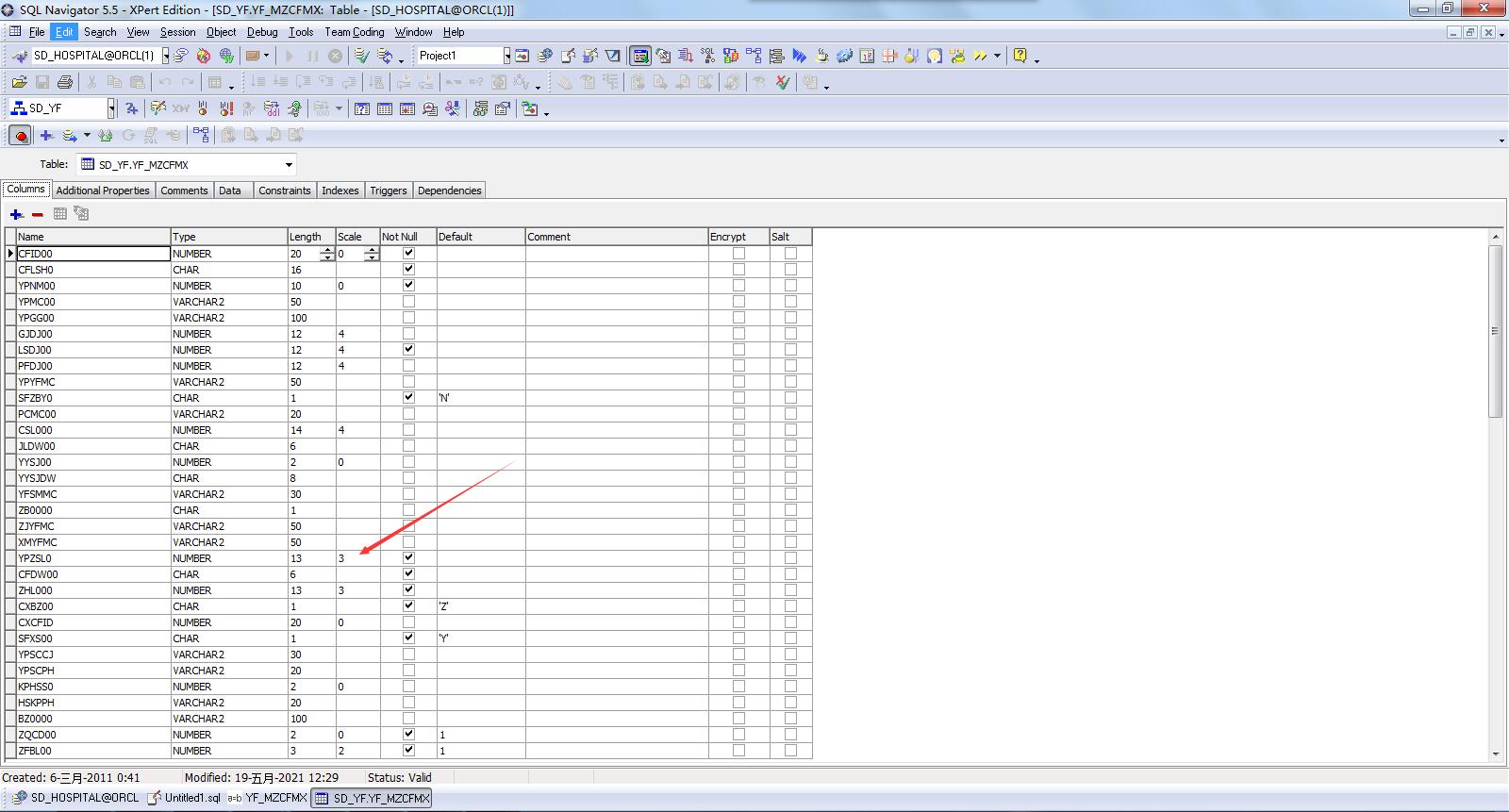This screenshot has height=812, width=1509.
Task: Switch to the Constraints tab
Action: [284, 191]
